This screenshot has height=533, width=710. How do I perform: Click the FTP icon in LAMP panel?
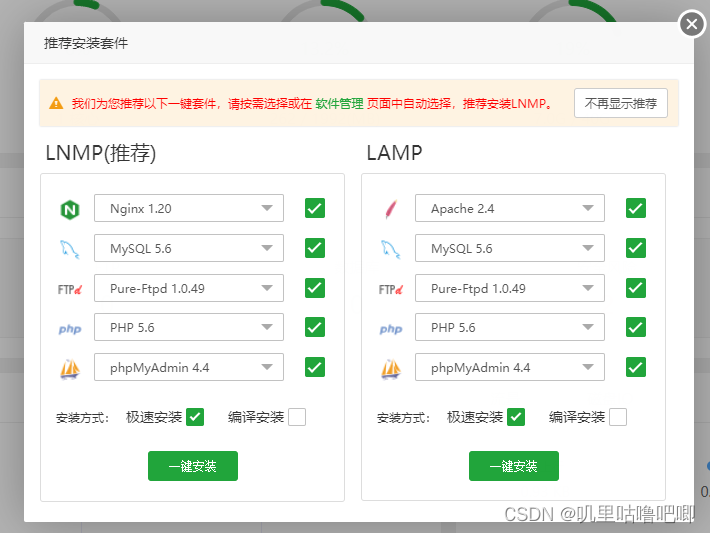pos(390,289)
